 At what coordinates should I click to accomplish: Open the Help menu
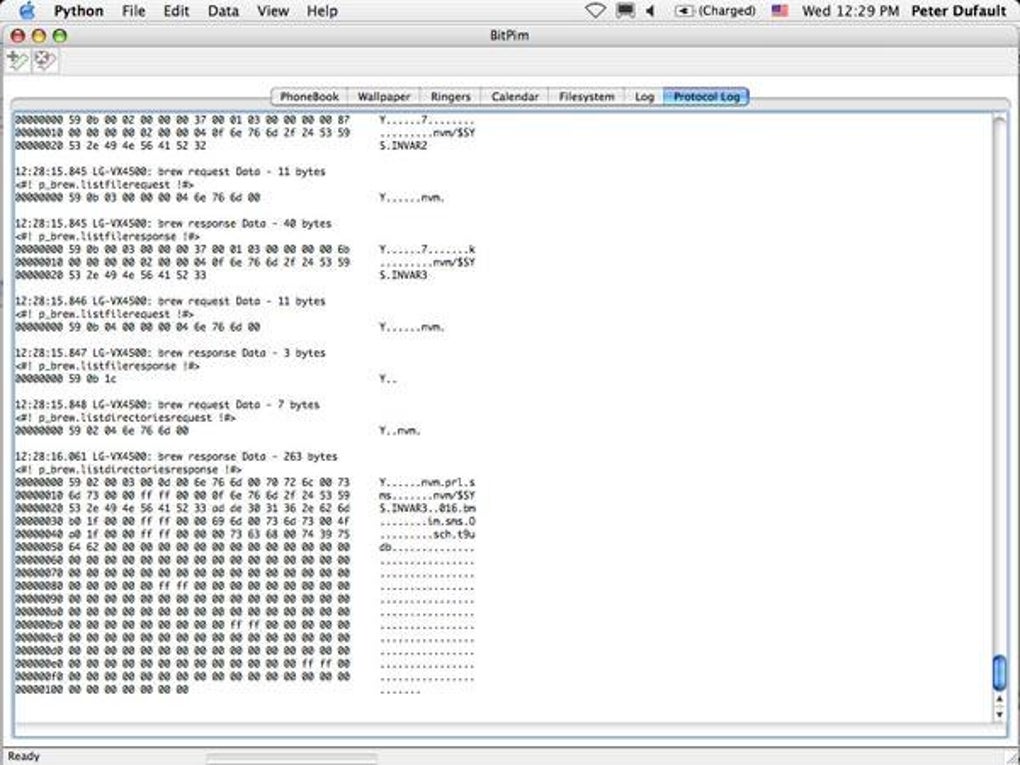[x=322, y=11]
